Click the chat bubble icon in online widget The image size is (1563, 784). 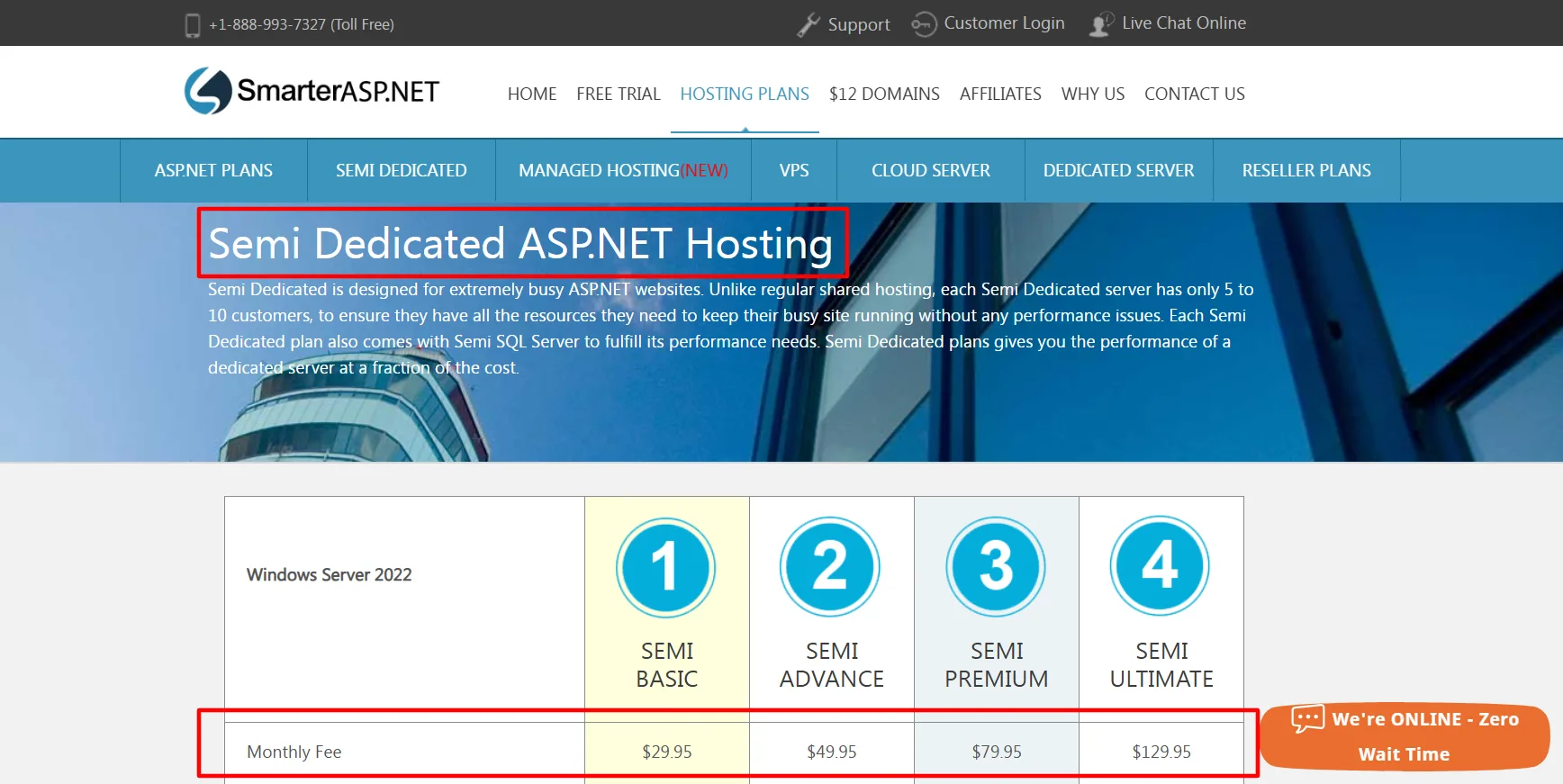click(1307, 718)
